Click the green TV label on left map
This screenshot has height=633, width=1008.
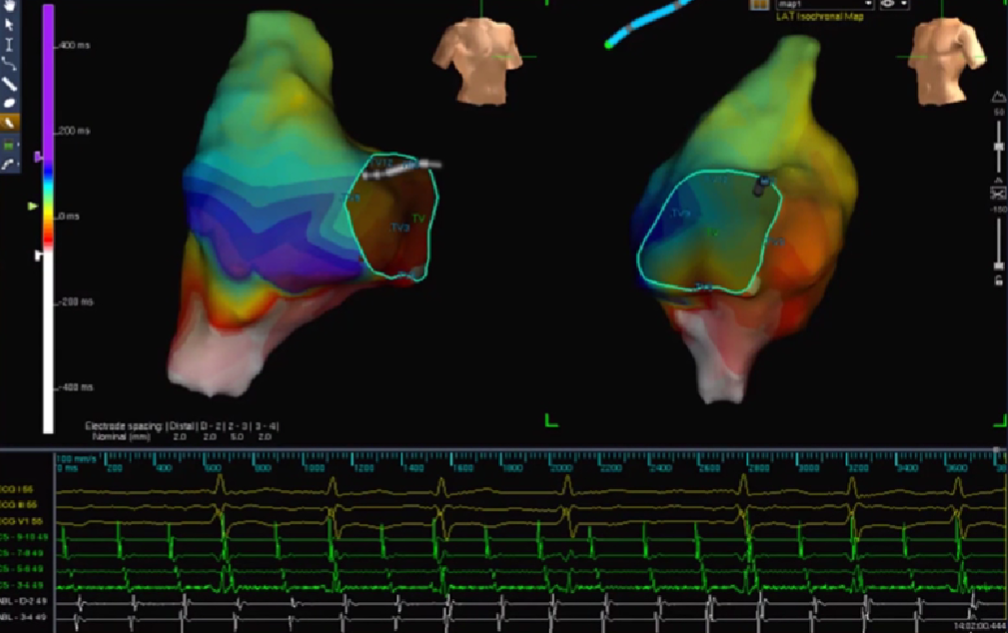click(x=418, y=219)
